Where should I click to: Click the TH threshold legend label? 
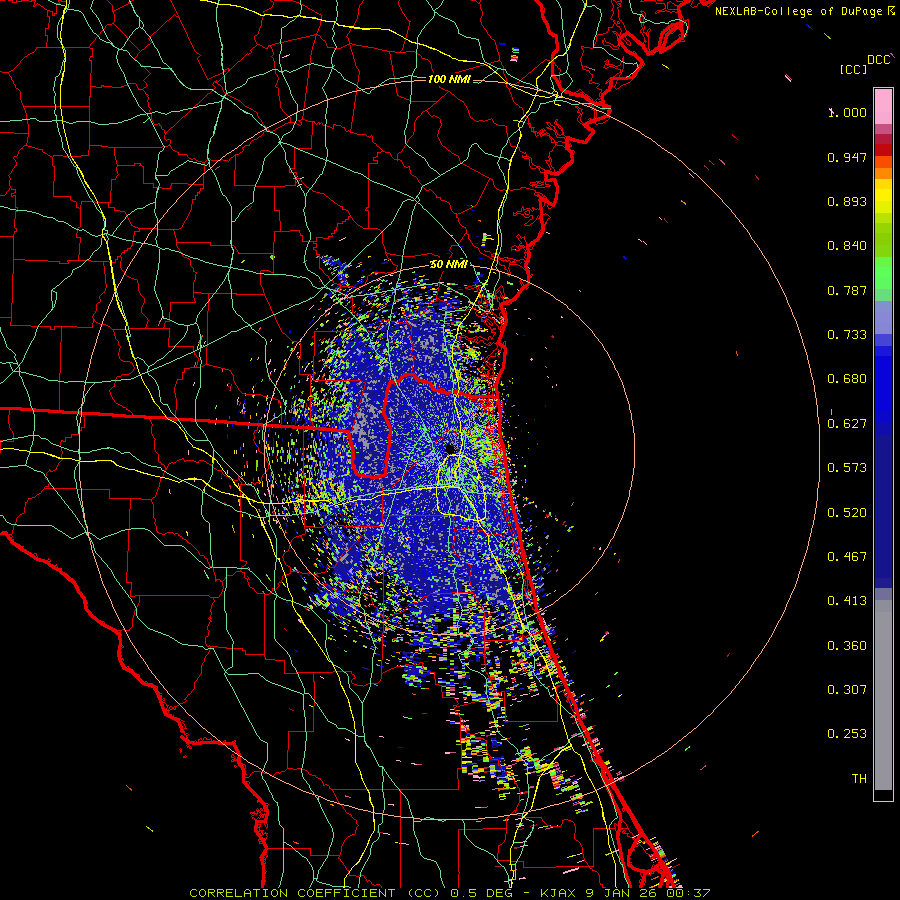point(859,779)
